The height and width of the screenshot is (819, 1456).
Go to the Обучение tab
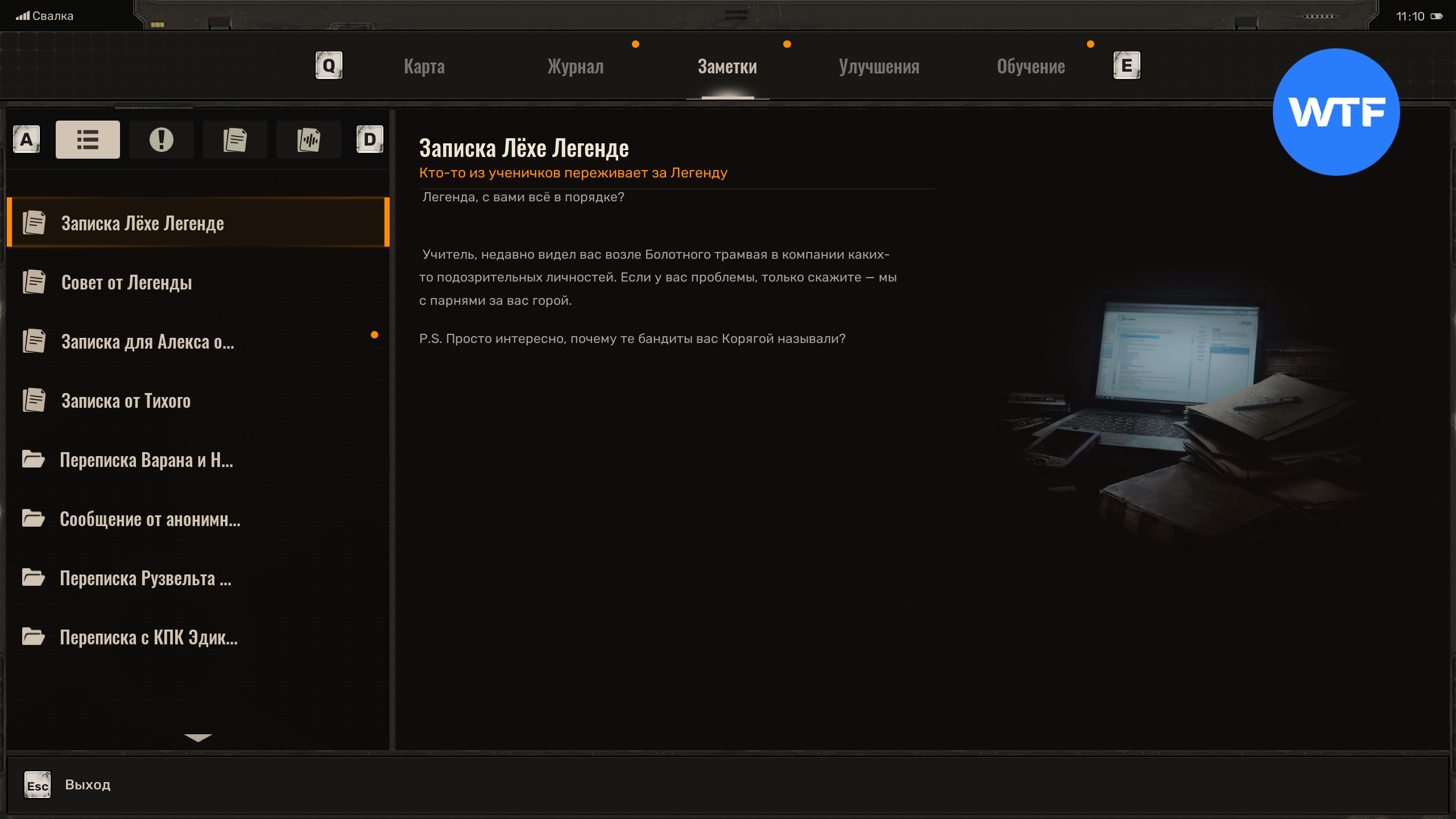coord(1031,67)
